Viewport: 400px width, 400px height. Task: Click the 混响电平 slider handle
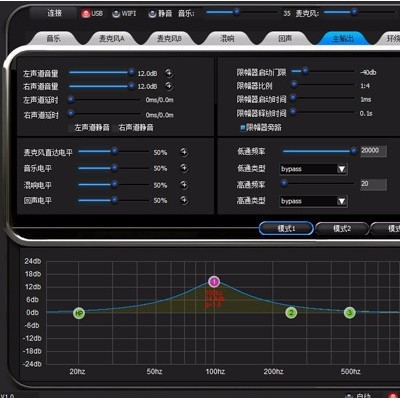114,184
